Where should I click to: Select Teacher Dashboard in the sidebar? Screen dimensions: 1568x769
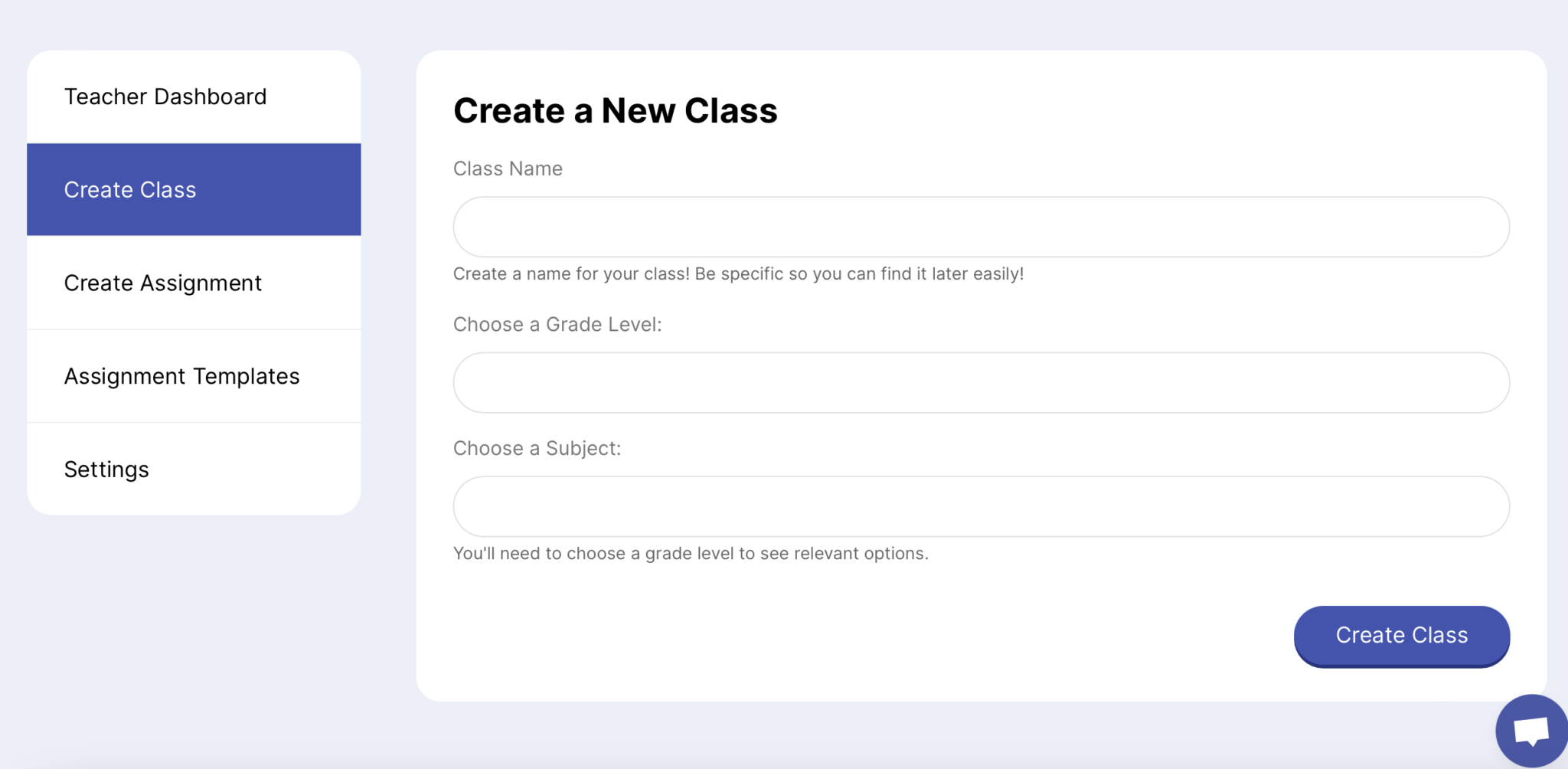[165, 97]
